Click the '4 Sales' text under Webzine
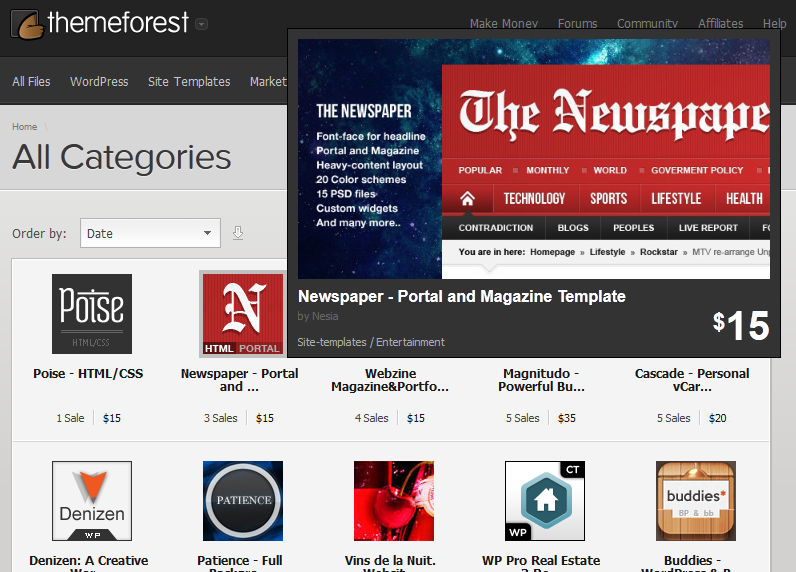This screenshot has width=796, height=572. pos(372,418)
